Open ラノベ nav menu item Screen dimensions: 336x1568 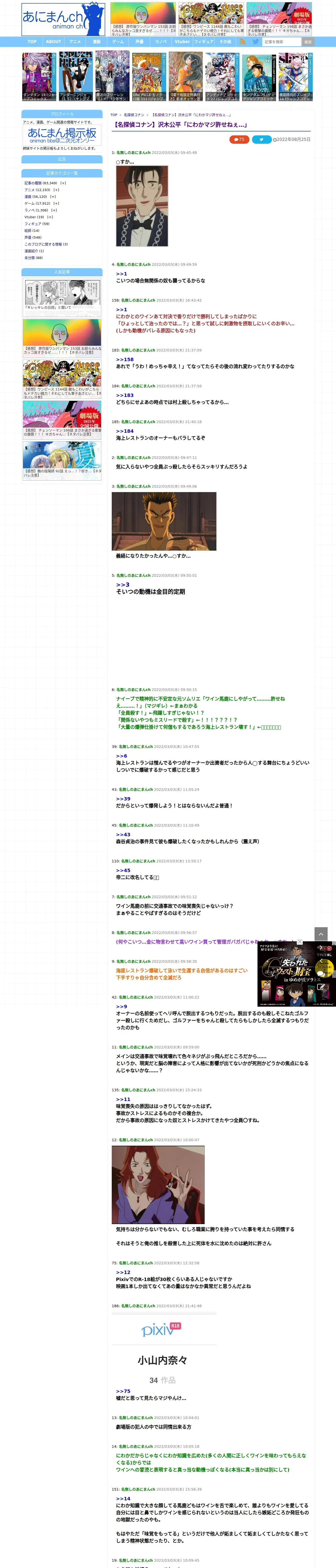pyautogui.click(x=161, y=42)
